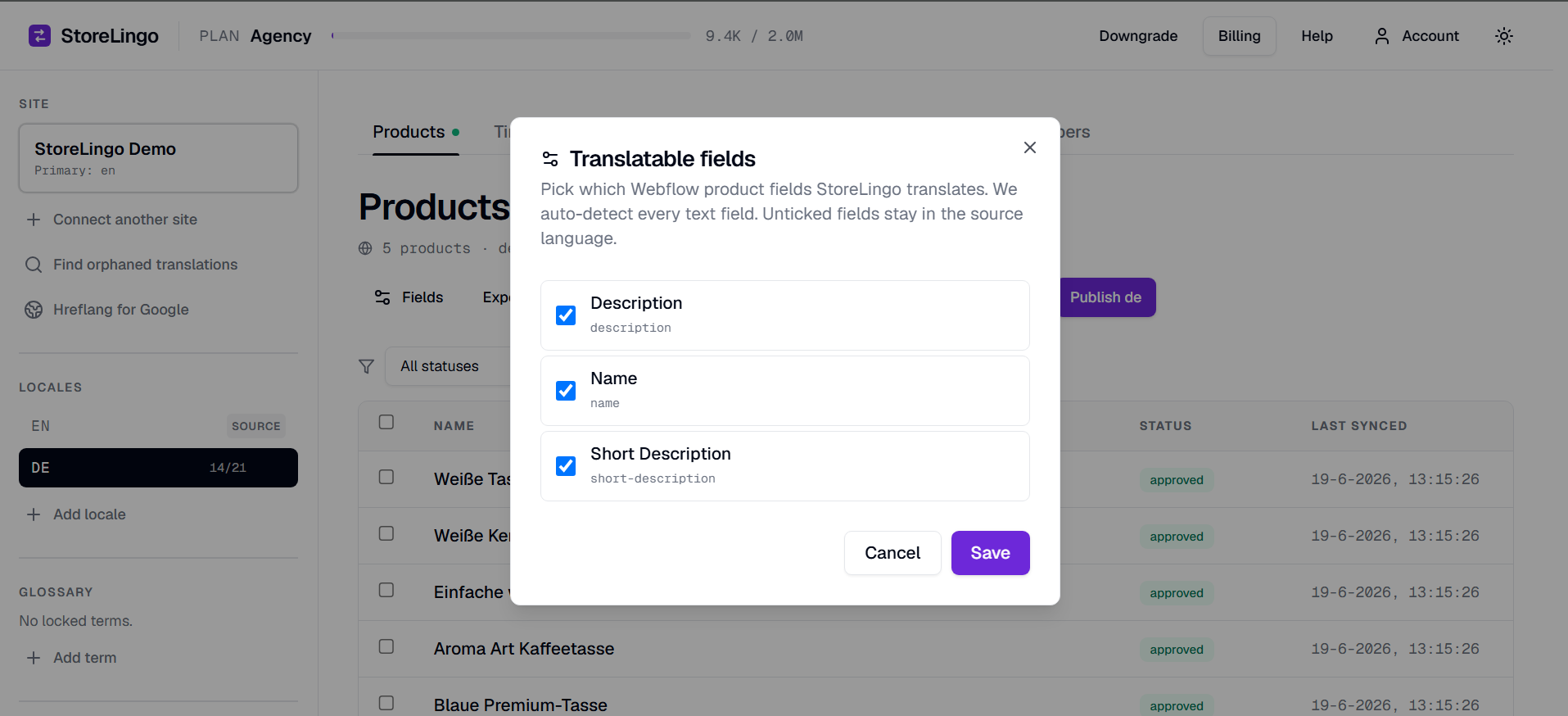Screen dimensions: 1568x716
Task: Click the Fields button in toolbar
Action: click(409, 297)
